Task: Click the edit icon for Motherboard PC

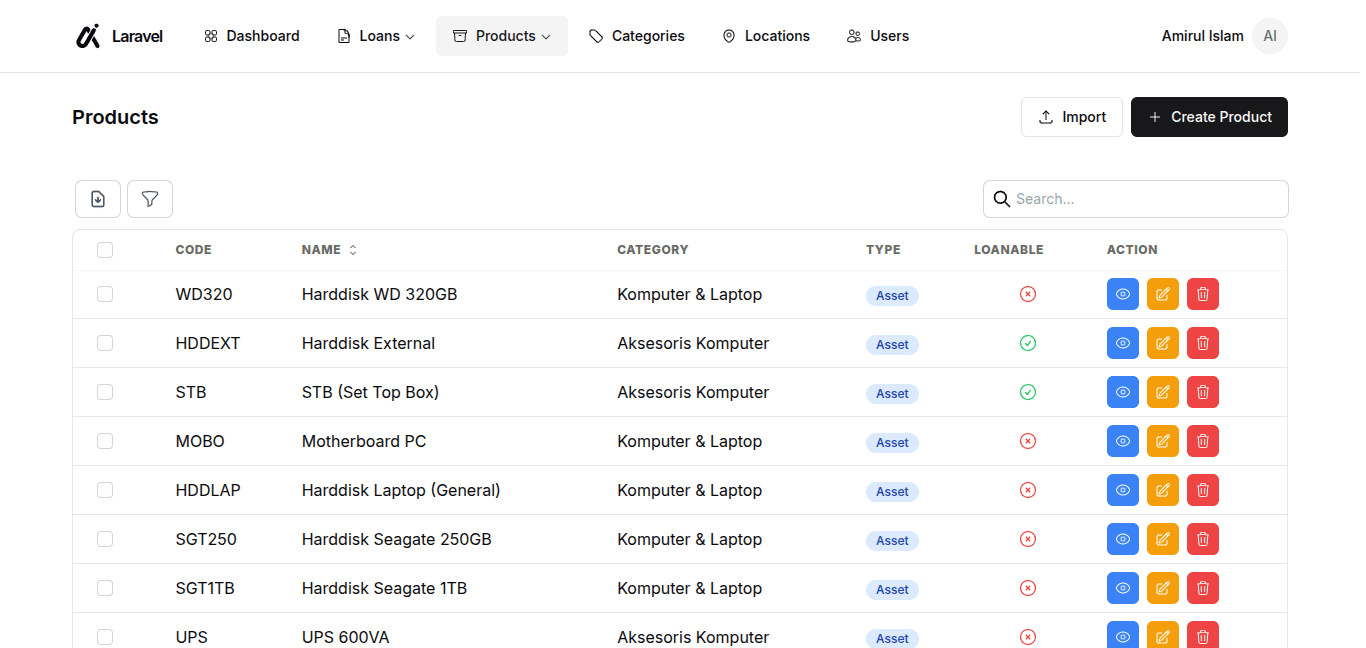Action: point(1163,441)
